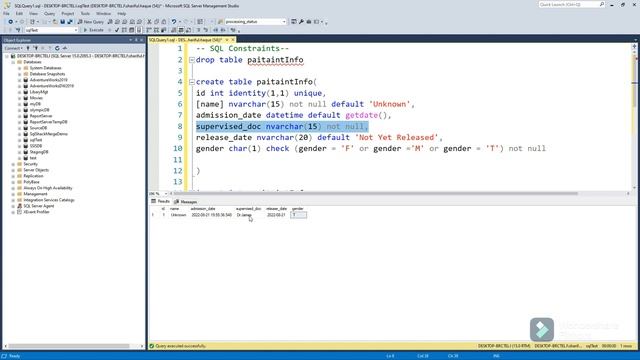The width and height of the screenshot is (640, 360).
Task: Click the disconnect plug icon in Object Explorer
Action: pyautogui.click(x=36, y=48)
